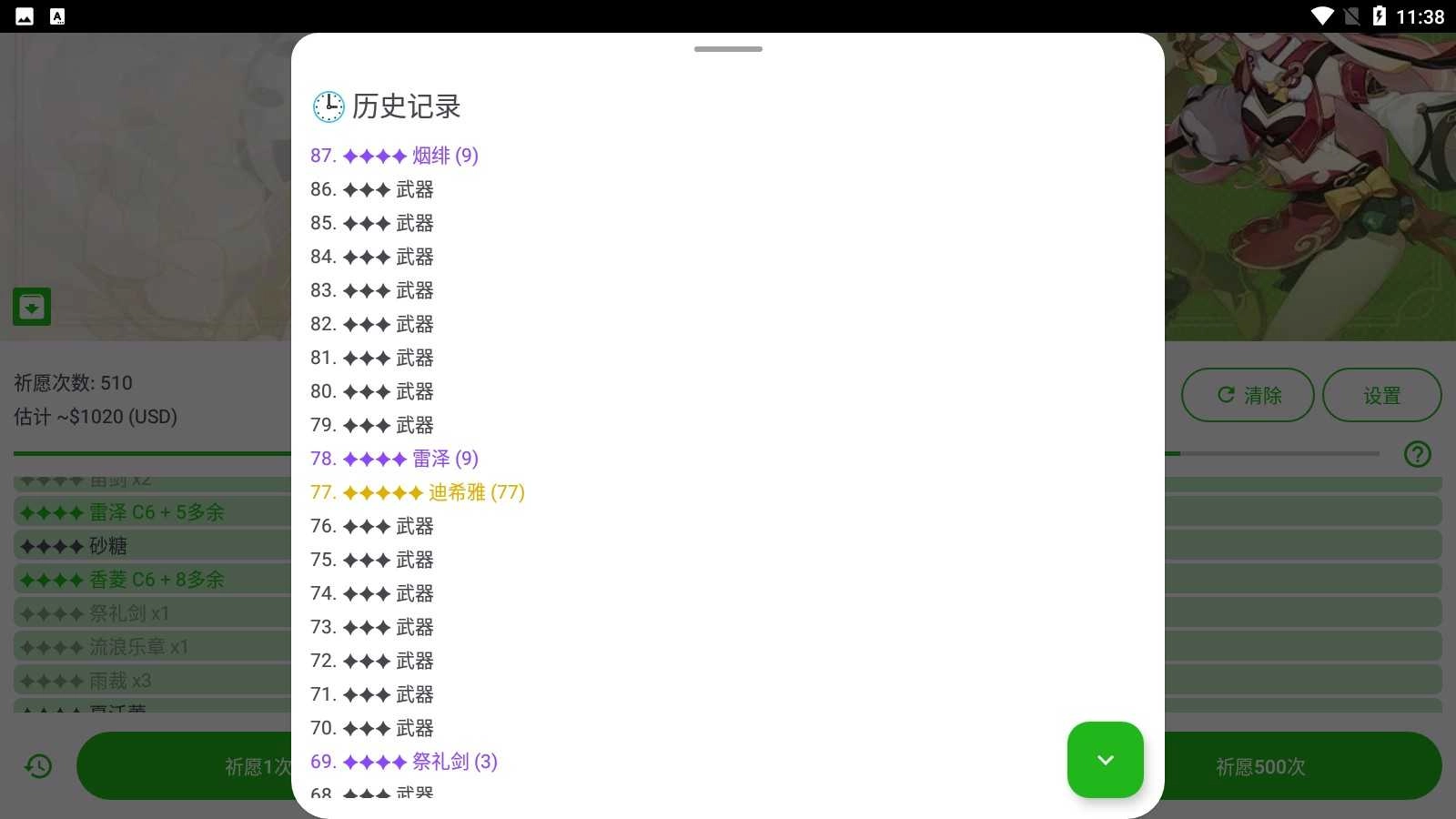Click the history clock icon at bottom left

pos(38,766)
